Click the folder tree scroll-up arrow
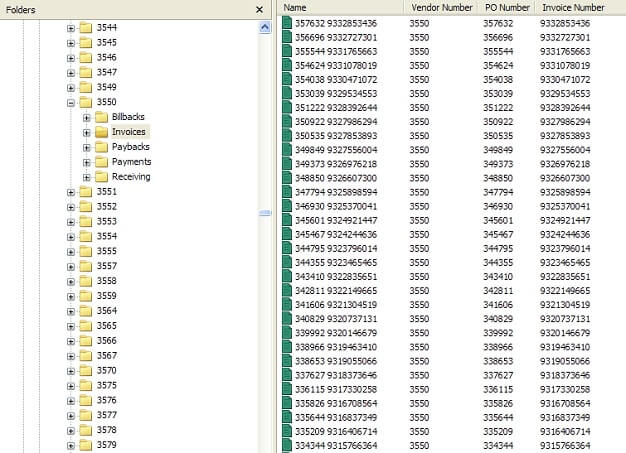This screenshot has height=453, width=626. click(265, 27)
